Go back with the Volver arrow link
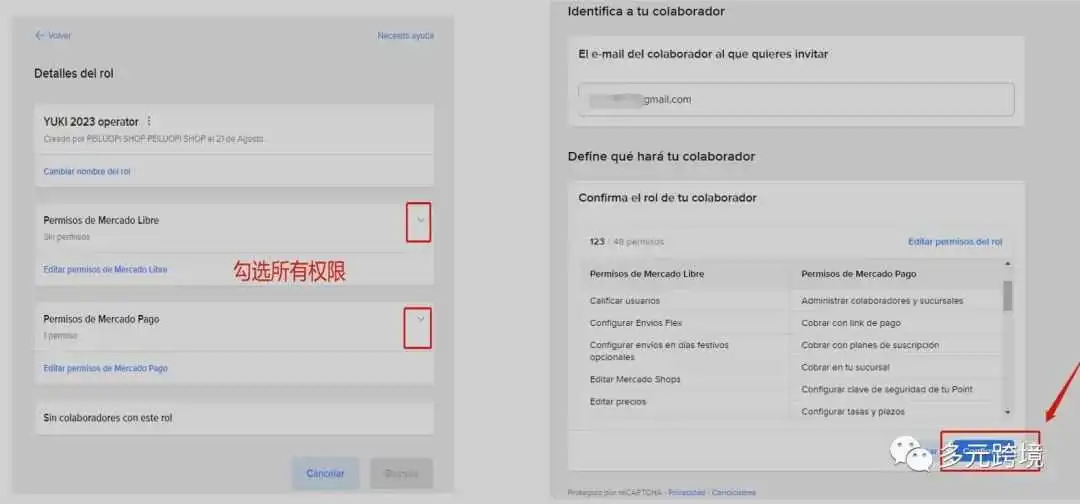 coord(53,36)
